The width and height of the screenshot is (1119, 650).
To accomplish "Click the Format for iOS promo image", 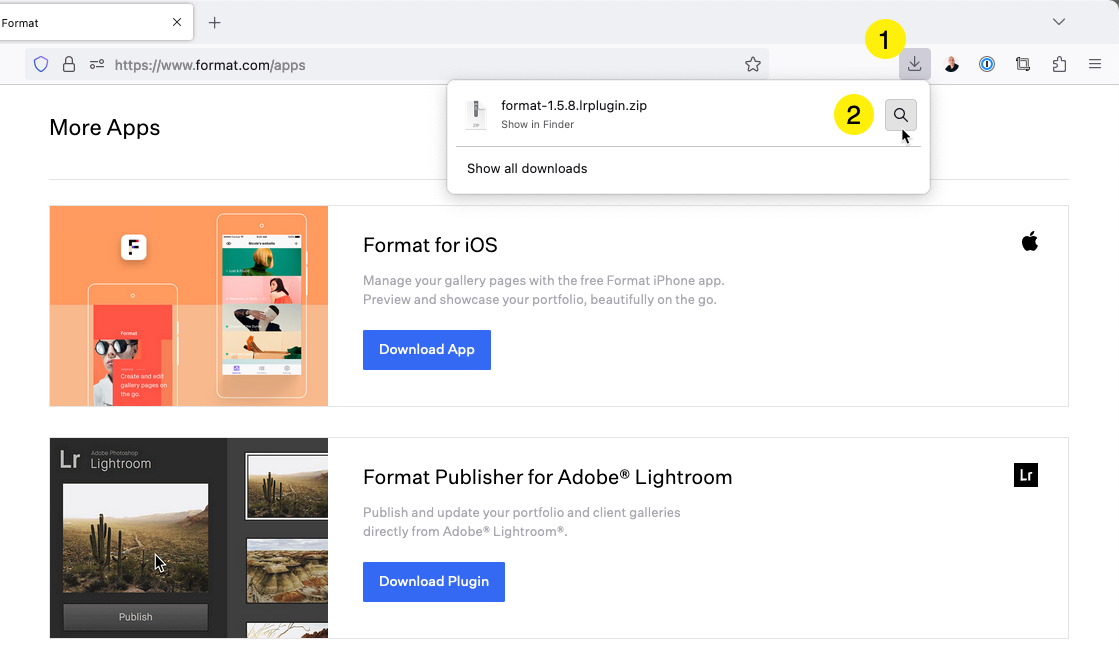I will click(x=189, y=306).
